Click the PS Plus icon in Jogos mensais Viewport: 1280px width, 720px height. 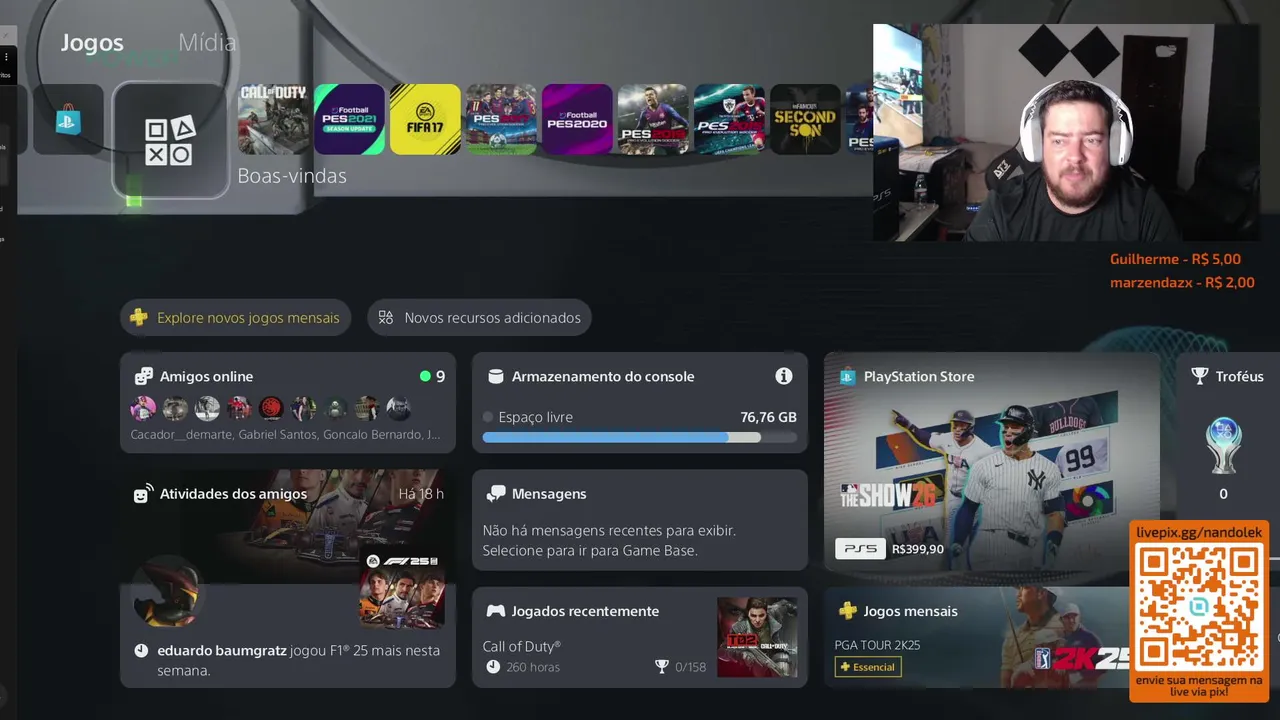click(848, 611)
